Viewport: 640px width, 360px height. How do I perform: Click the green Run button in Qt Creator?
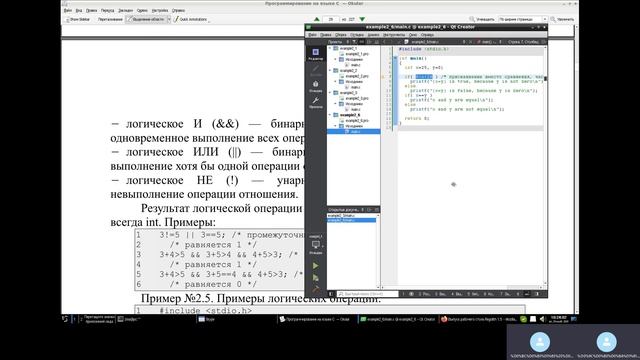coord(316,266)
